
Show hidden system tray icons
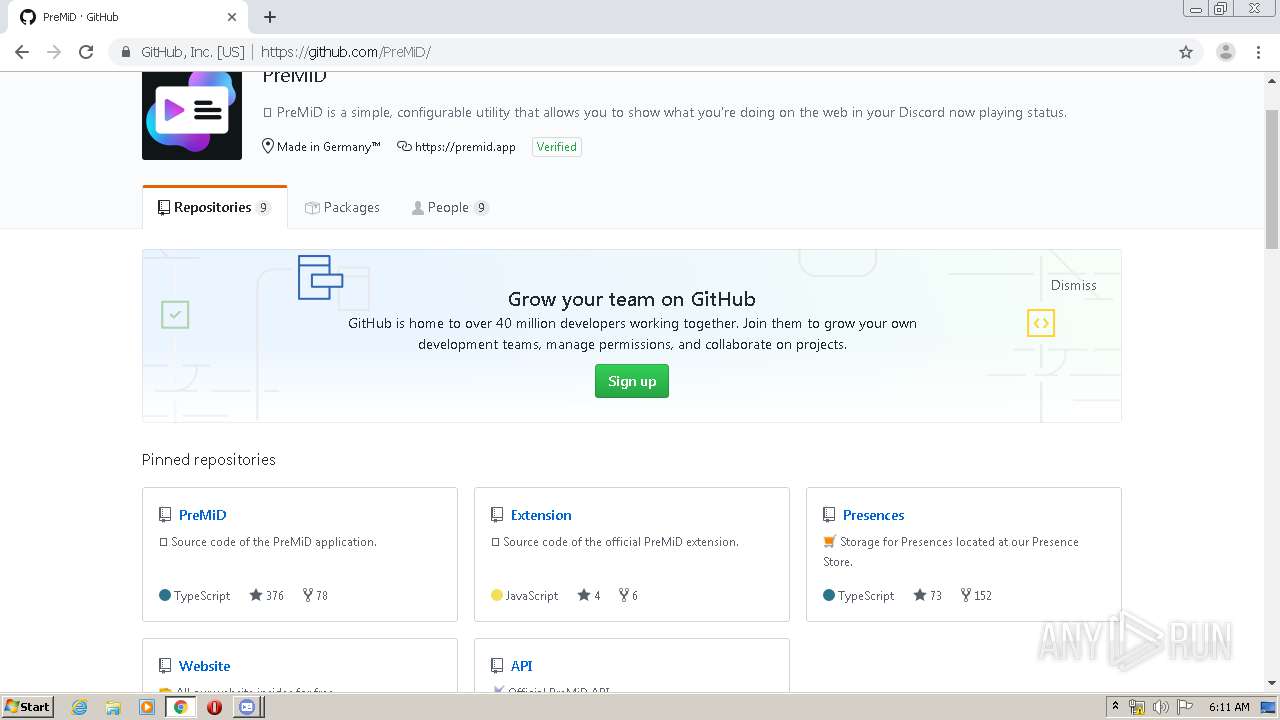[1115, 707]
